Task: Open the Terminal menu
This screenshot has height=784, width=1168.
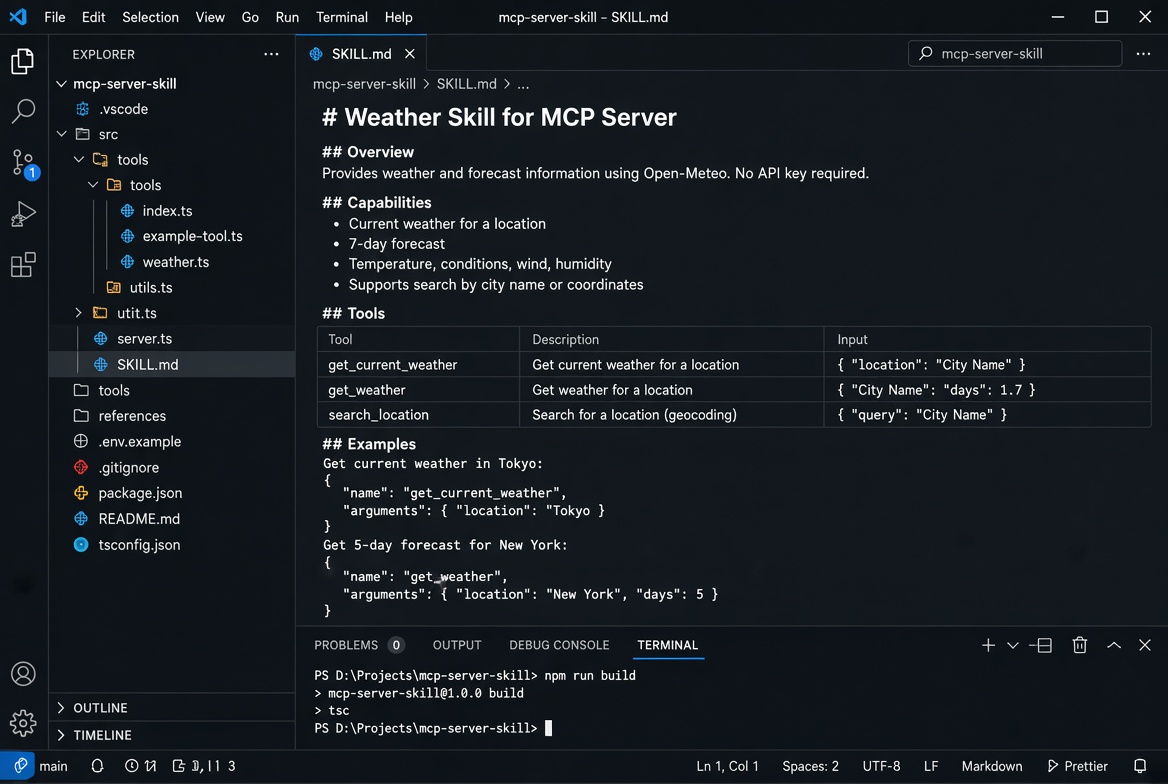Action: click(342, 17)
